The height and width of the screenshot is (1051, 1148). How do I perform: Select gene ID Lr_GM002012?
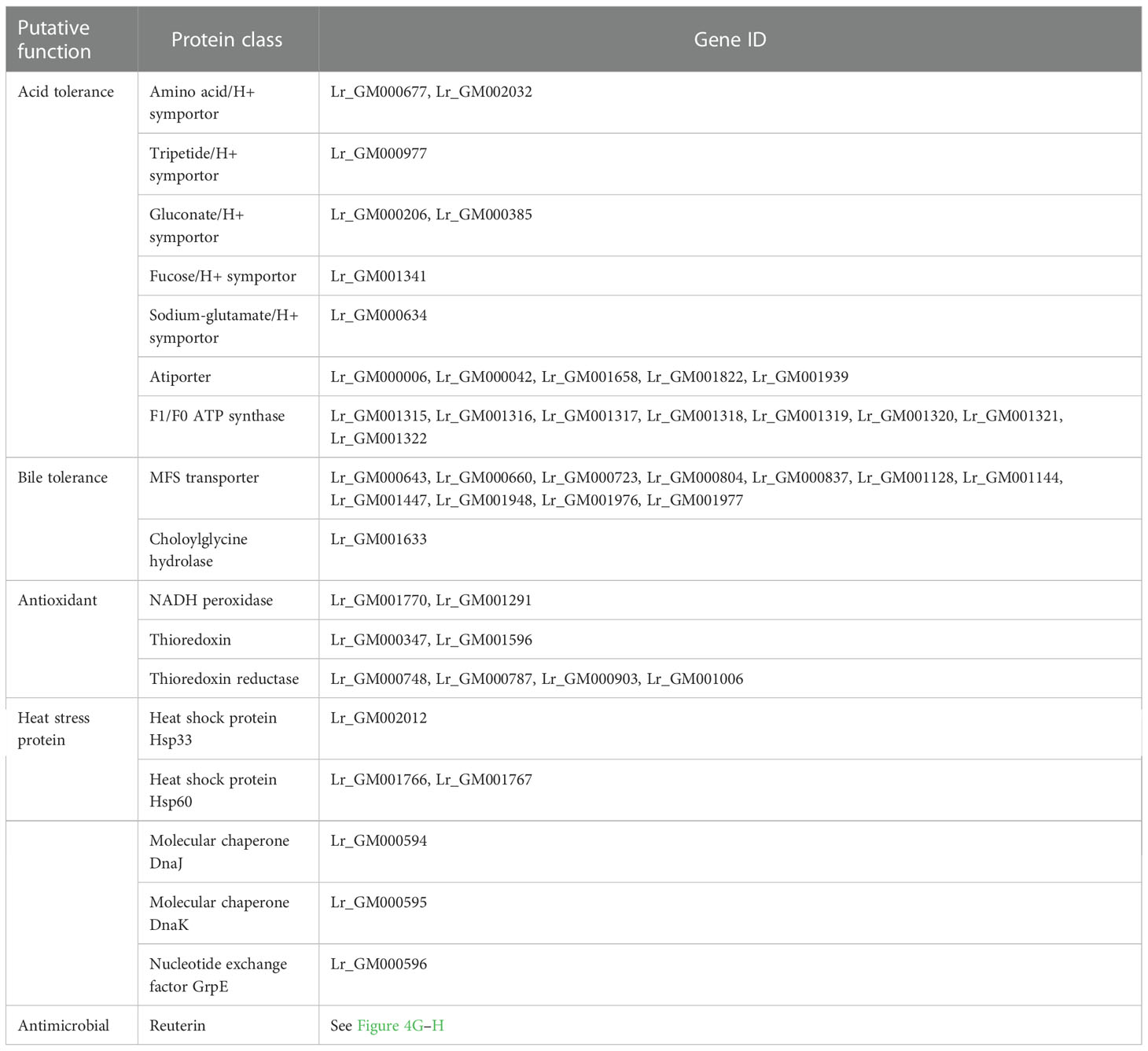point(378,718)
